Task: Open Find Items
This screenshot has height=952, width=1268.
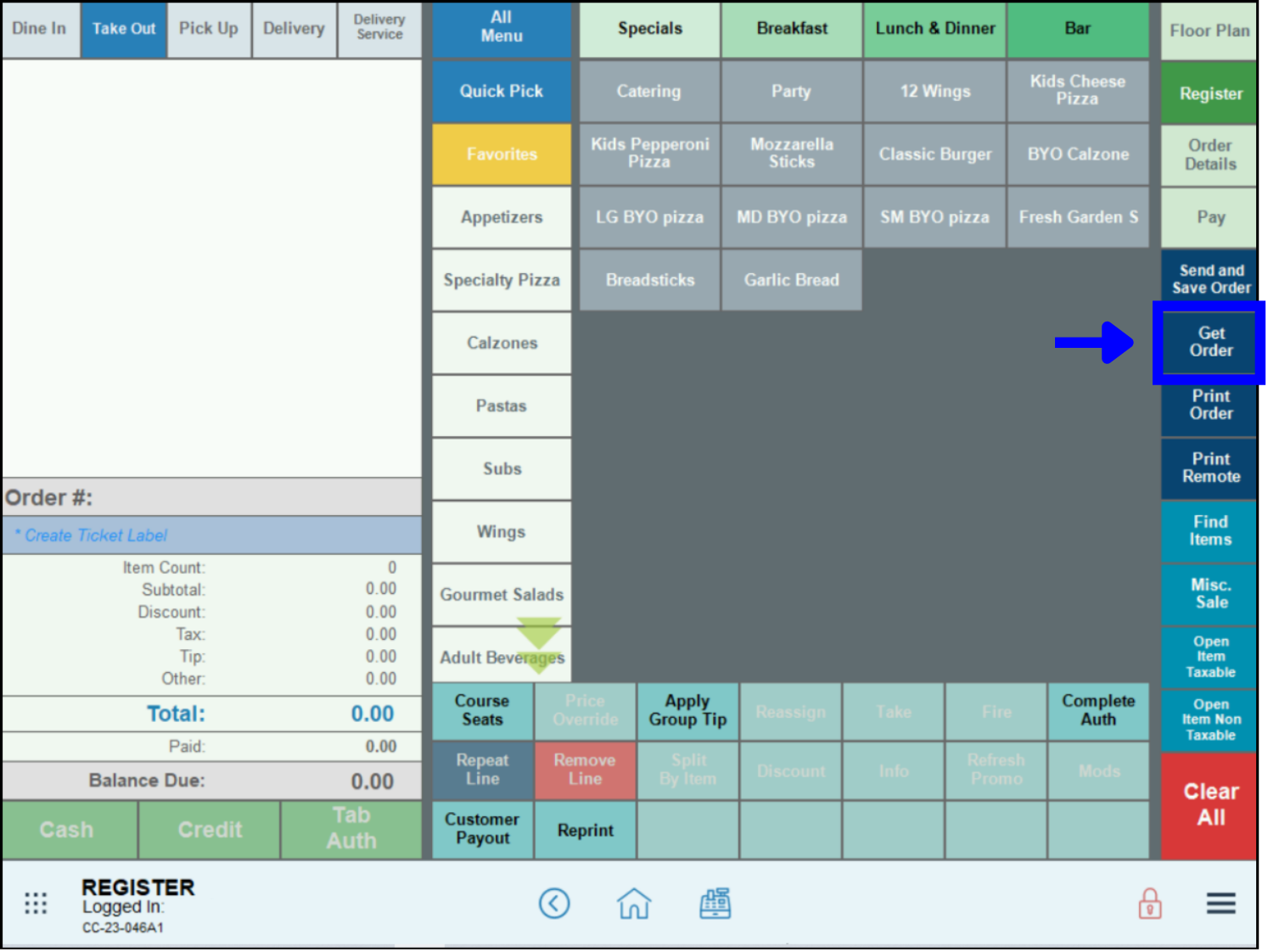Action: [x=1209, y=531]
